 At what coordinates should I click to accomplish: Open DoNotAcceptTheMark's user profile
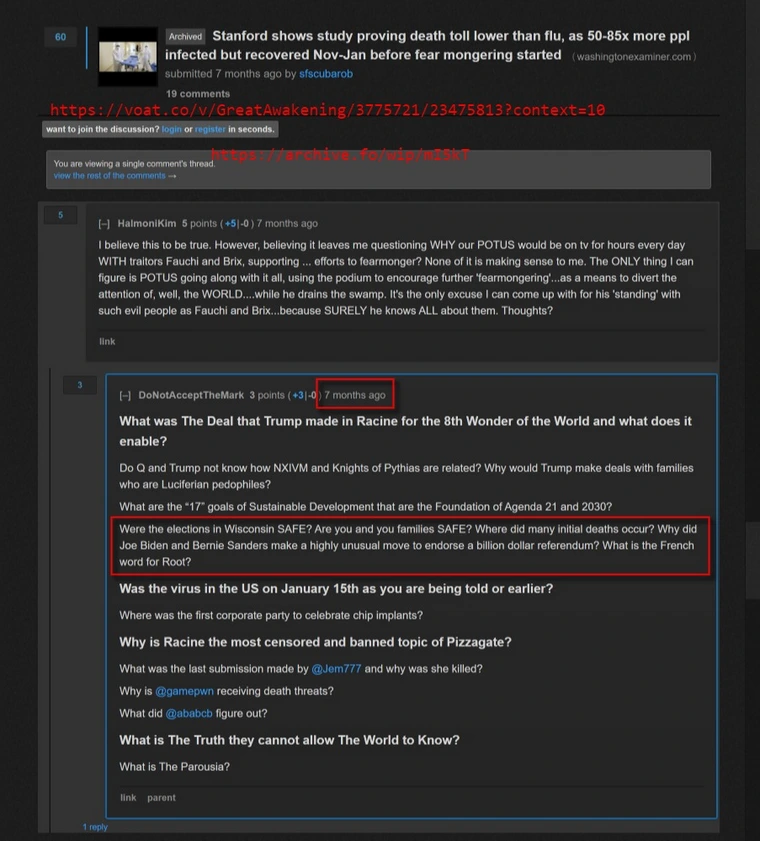pos(191,395)
